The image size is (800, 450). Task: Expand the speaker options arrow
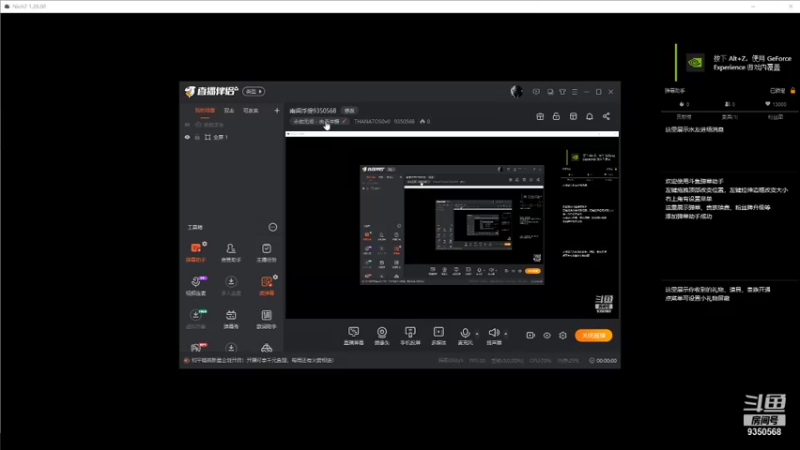[x=506, y=334]
